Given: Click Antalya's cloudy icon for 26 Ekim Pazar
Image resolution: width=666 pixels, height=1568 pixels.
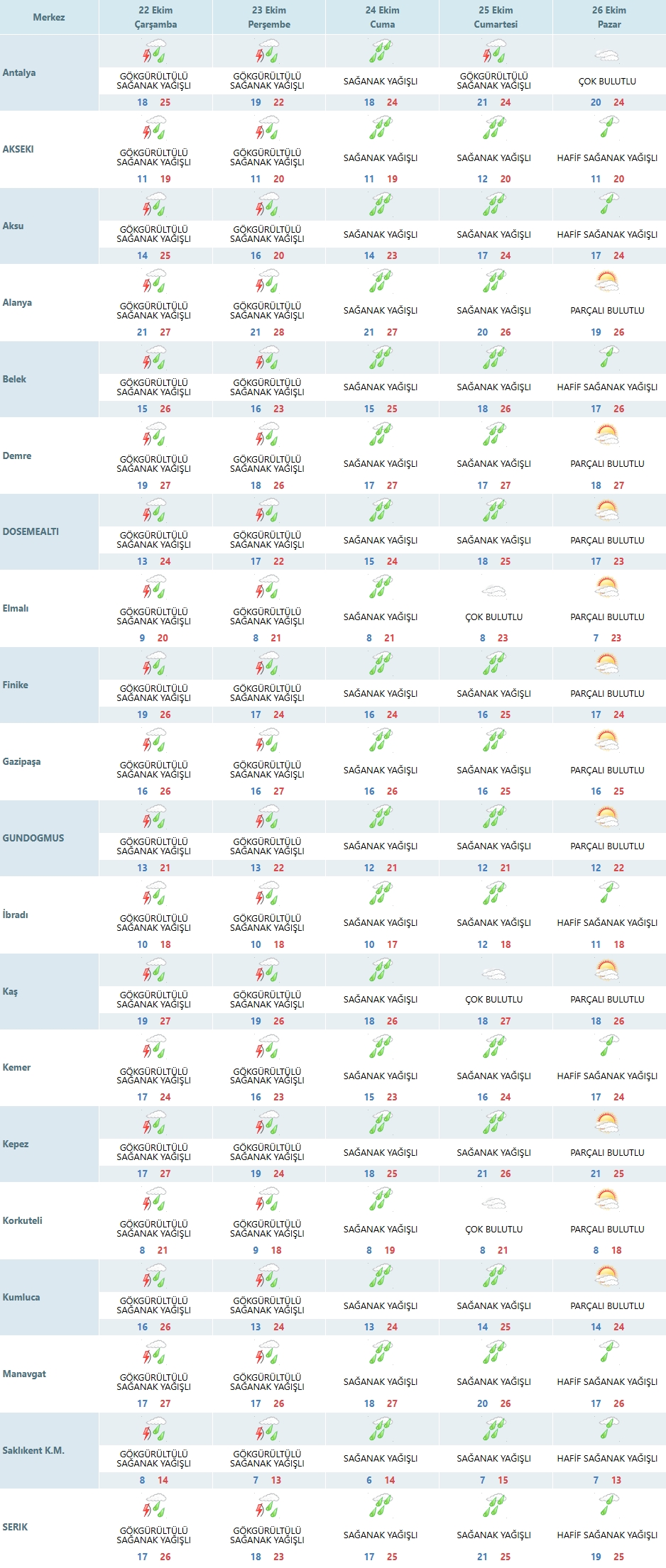Looking at the screenshot, I should pyautogui.click(x=608, y=55).
